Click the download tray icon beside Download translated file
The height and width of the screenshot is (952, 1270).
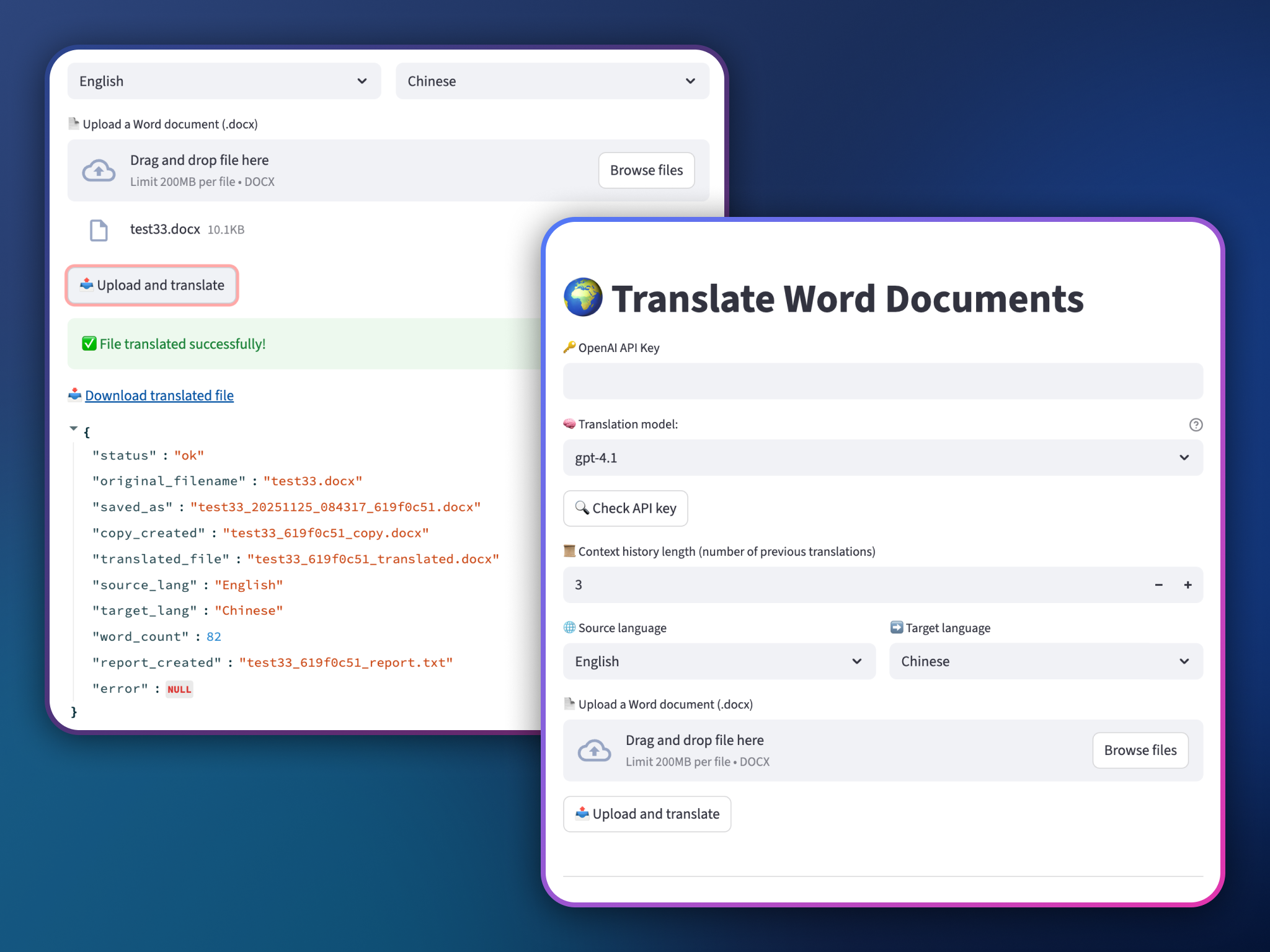tap(74, 395)
